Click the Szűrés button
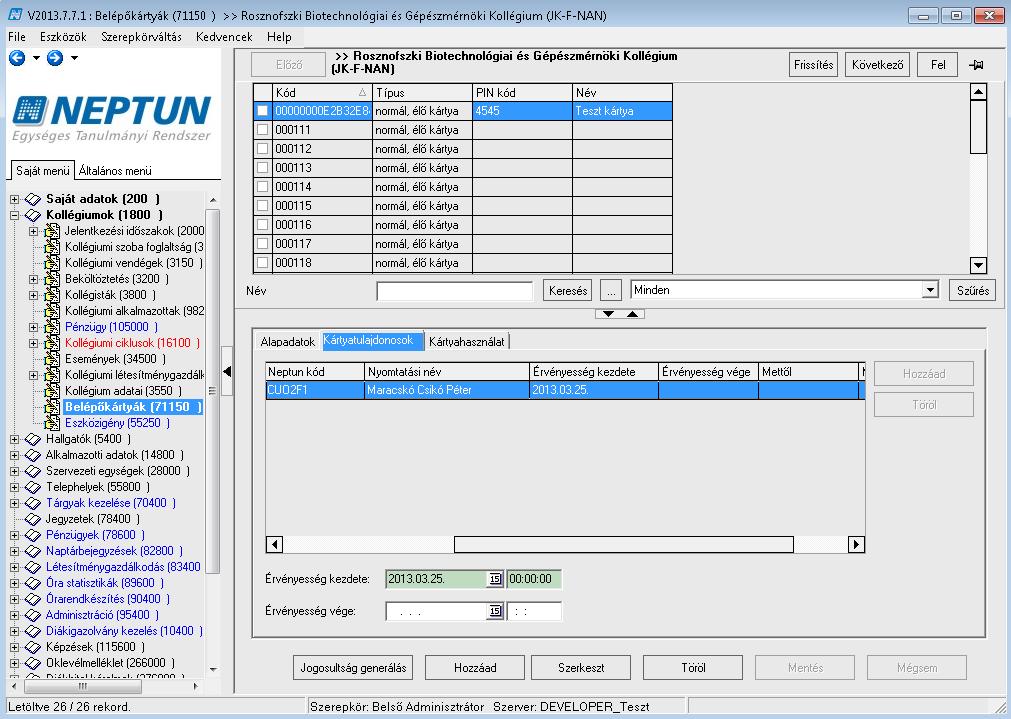Image resolution: width=1011 pixels, height=719 pixels. [x=972, y=291]
